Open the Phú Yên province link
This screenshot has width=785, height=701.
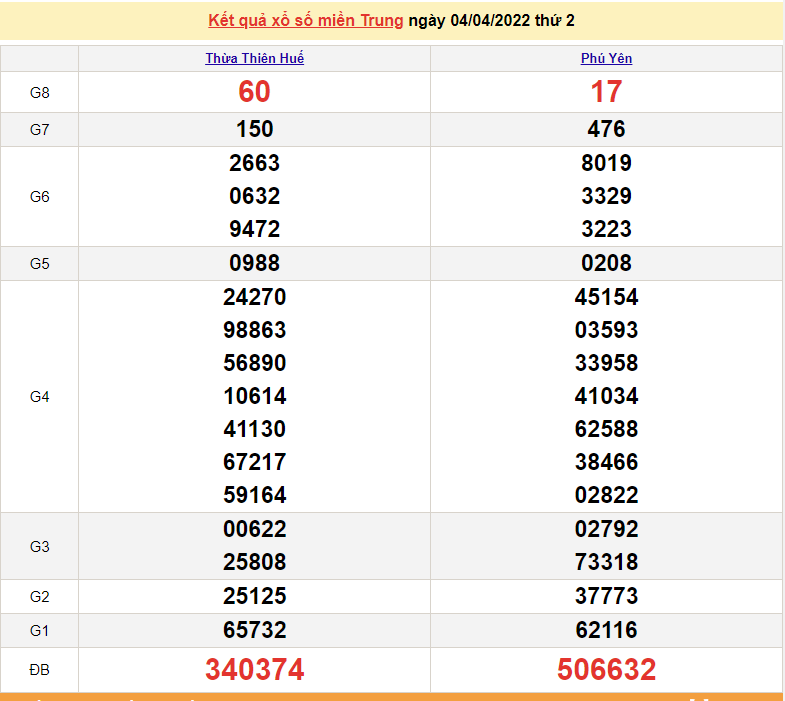[x=606, y=58]
